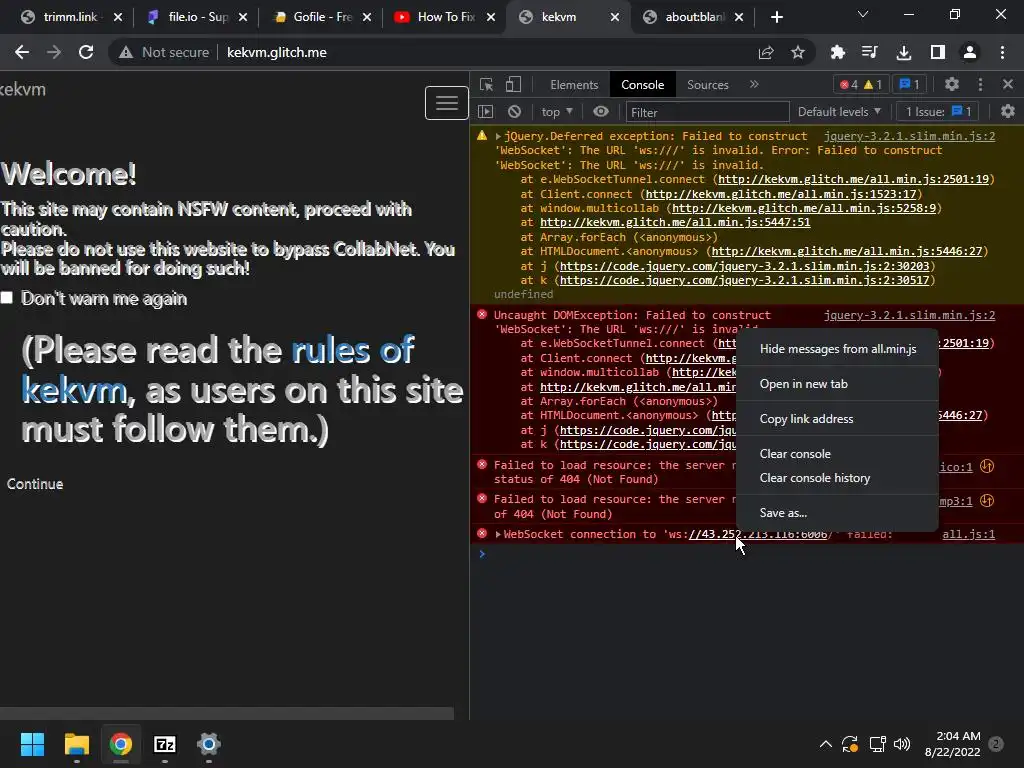Click the Not secure warning indicator
The height and width of the screenshot is (768, 1024).
point(164,52)
